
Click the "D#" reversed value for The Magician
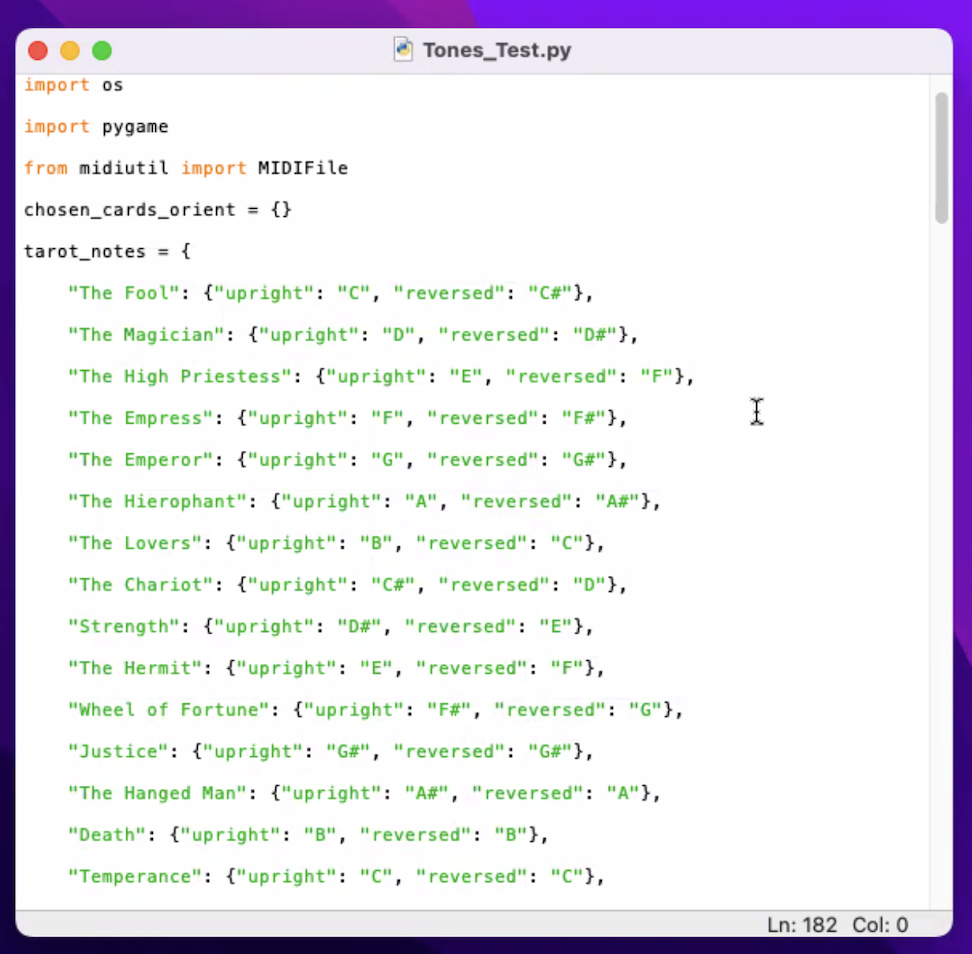(x=594, y=335)
